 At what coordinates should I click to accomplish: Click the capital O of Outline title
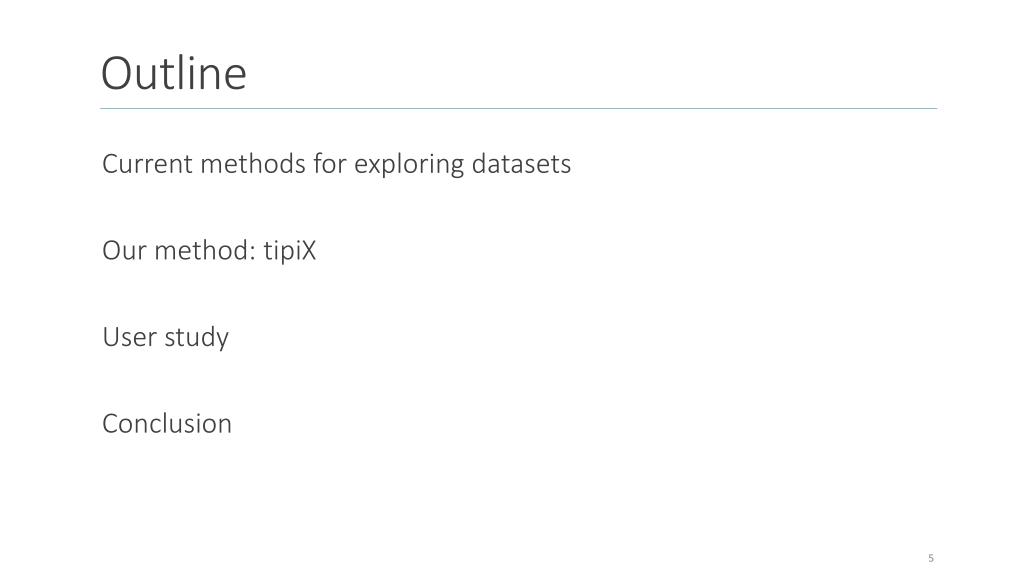(117, 73)
